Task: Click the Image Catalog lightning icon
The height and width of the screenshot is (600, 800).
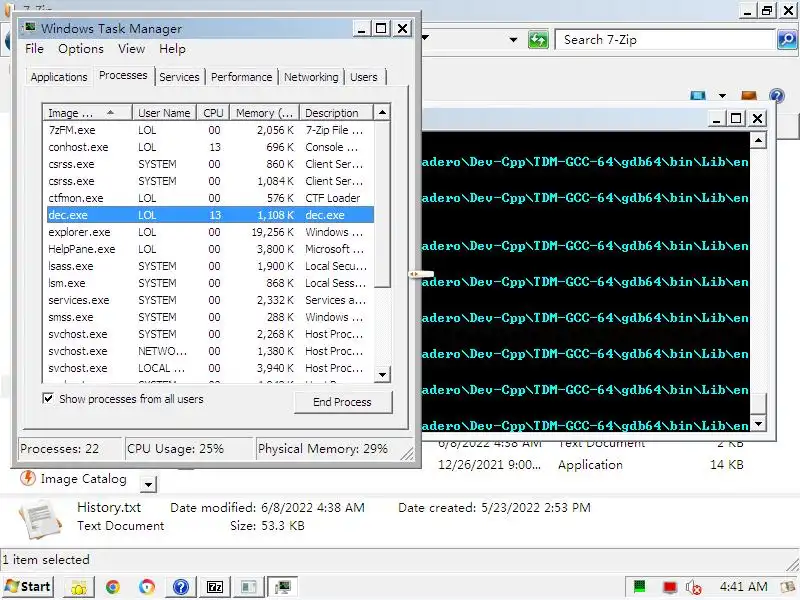Action: [28, 479]
